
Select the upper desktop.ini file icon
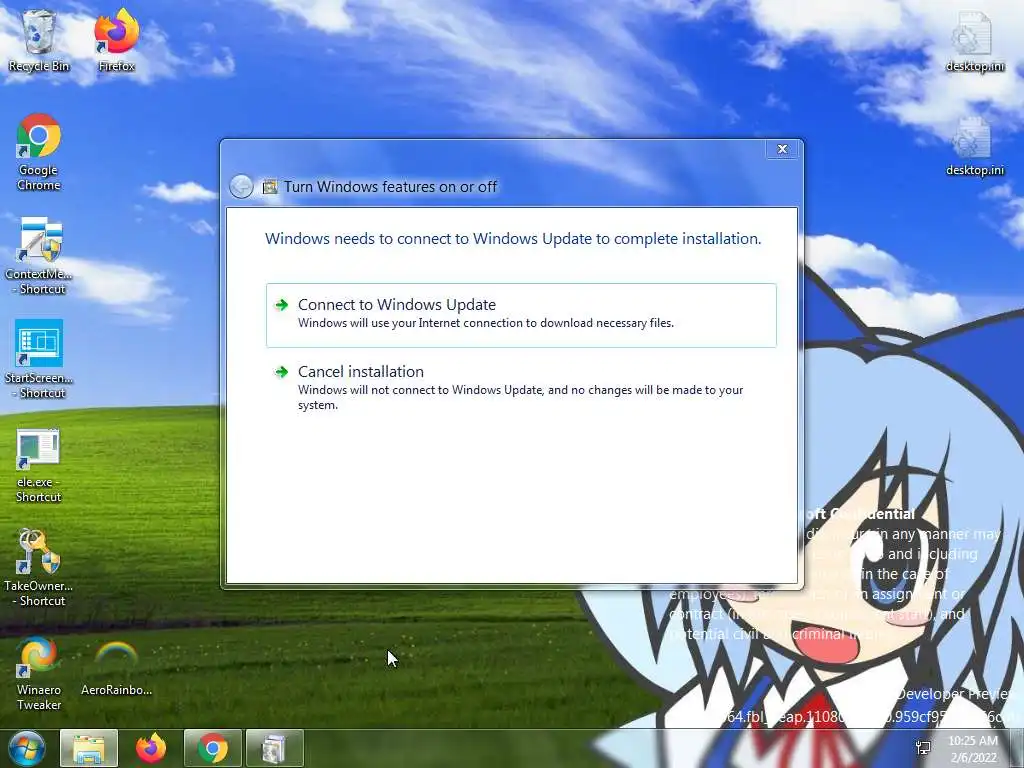(x=975, y=42)
